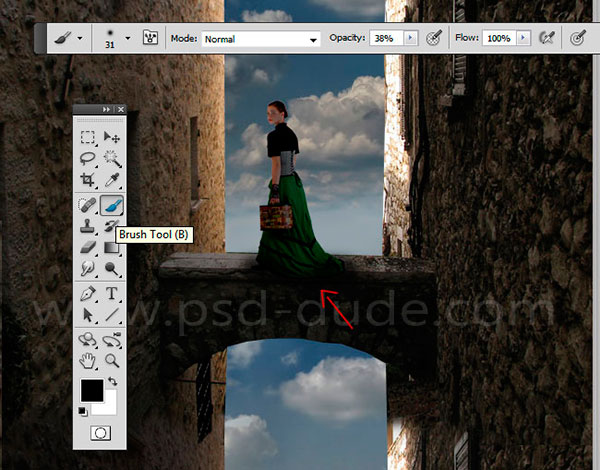
Task: Select the Brush tool in the toolbox
Action: (112, 205)
